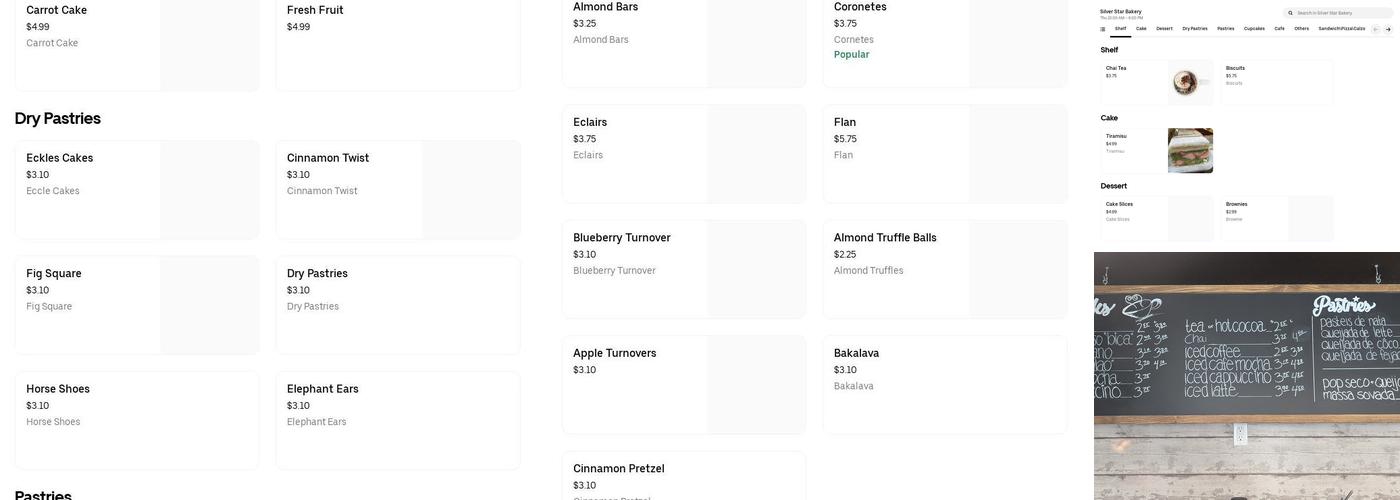
Task: Open the Others category tab
Action: pyautogui.click(x=1301, y=29)
